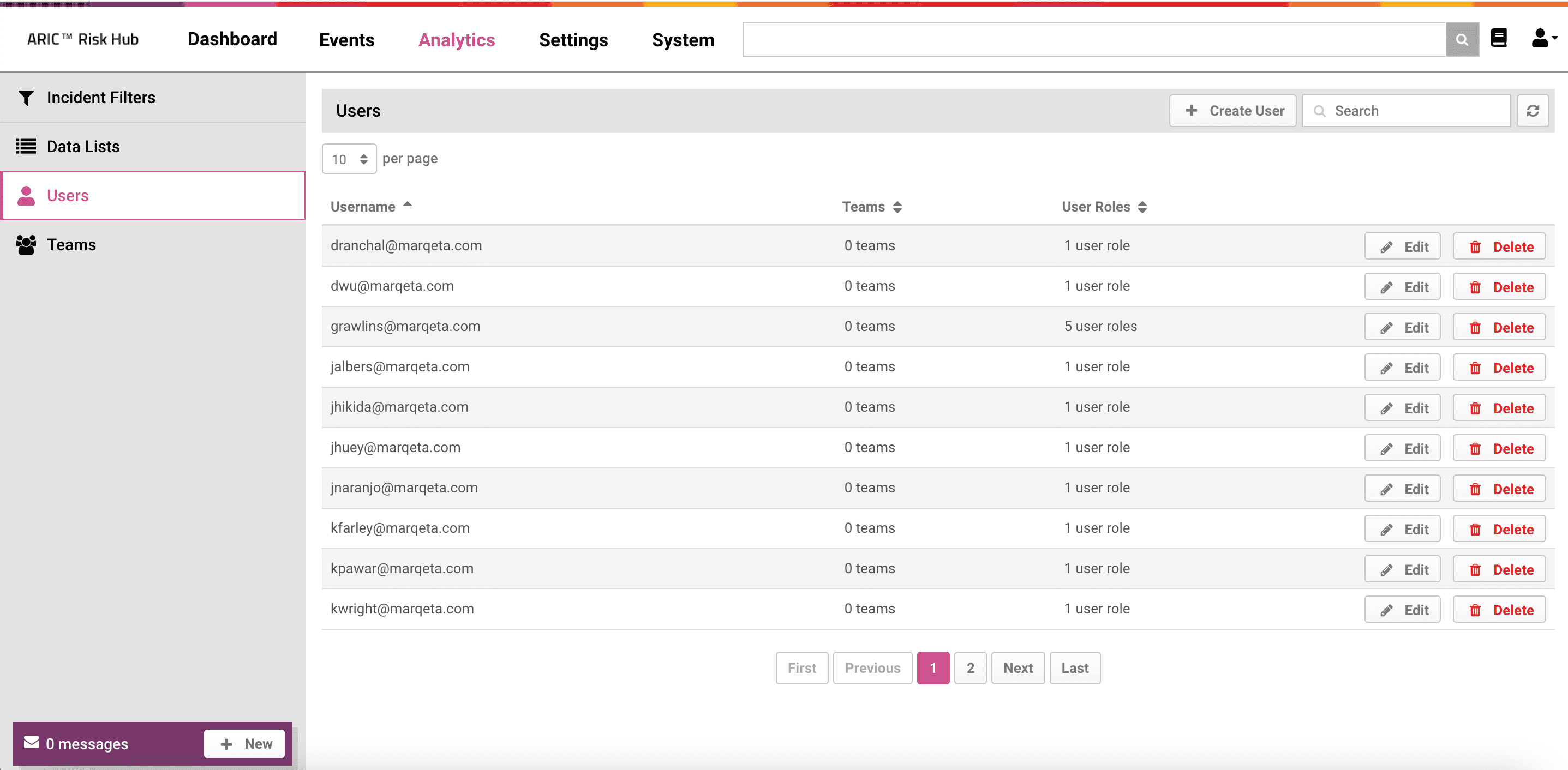Sort by User Roles column arrows
1568x770 pixels.
click(x=1142, y=207)
